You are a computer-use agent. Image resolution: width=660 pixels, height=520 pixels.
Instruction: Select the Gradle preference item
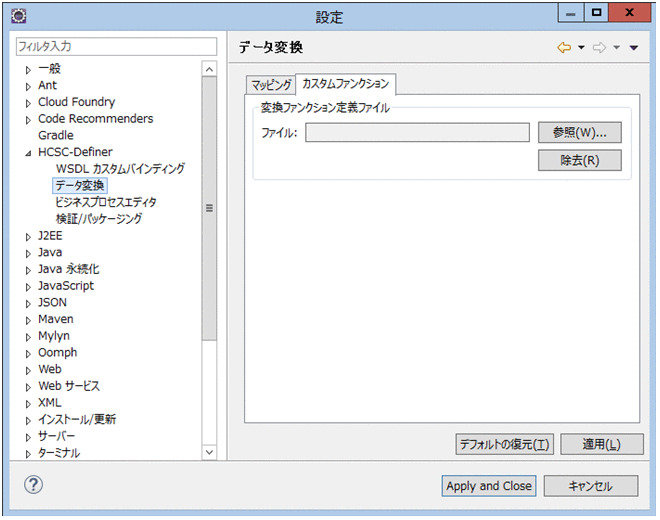56,135
